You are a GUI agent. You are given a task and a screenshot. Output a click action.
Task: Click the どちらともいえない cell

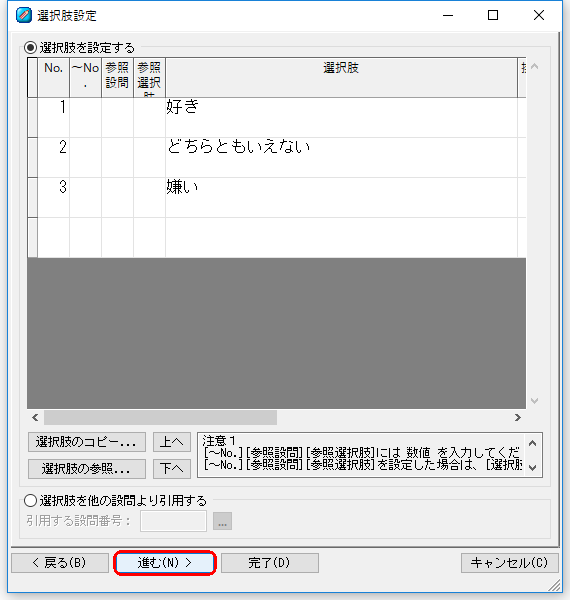[x=341, y=157]
